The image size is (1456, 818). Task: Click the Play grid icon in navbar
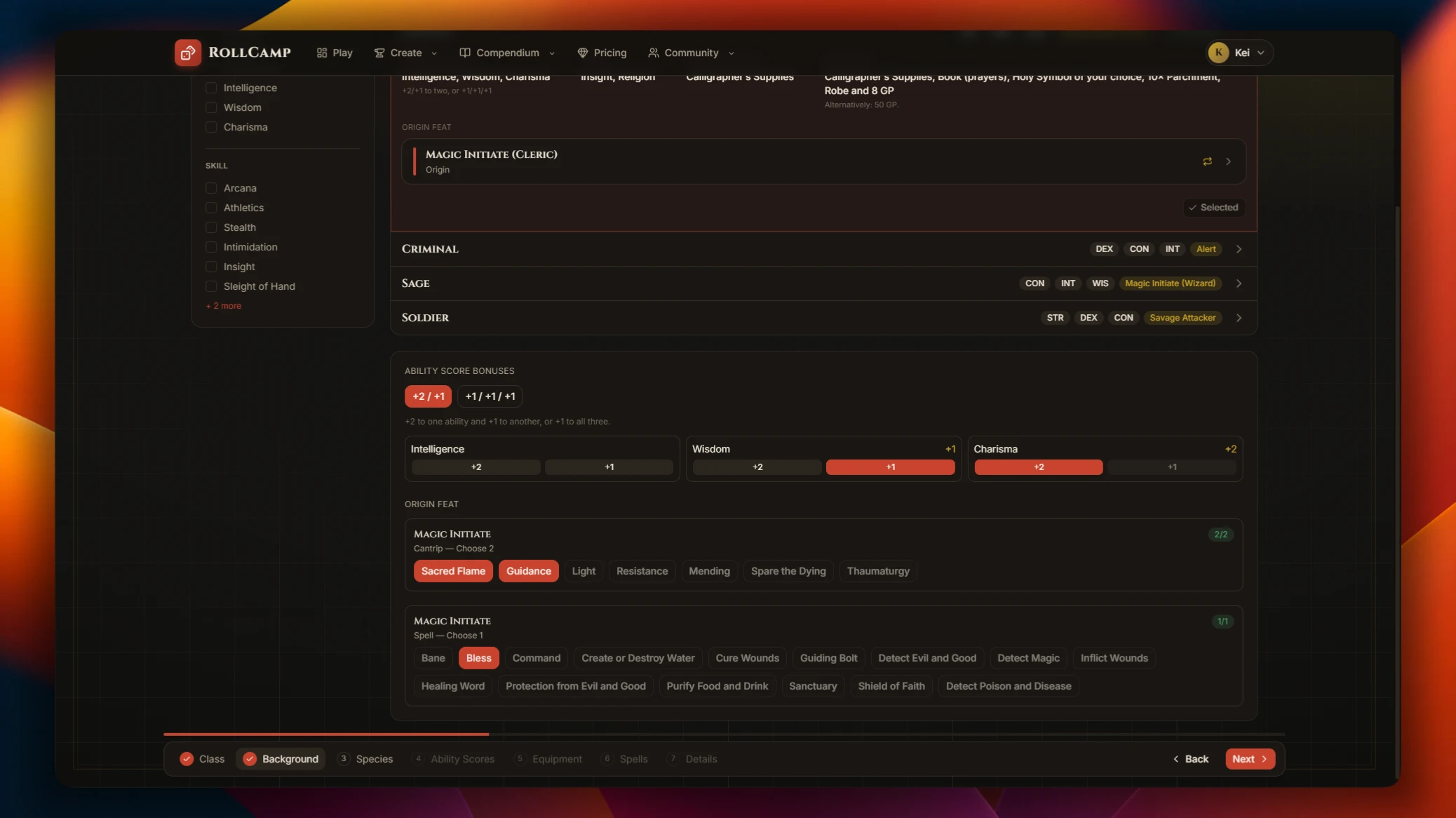322,53
